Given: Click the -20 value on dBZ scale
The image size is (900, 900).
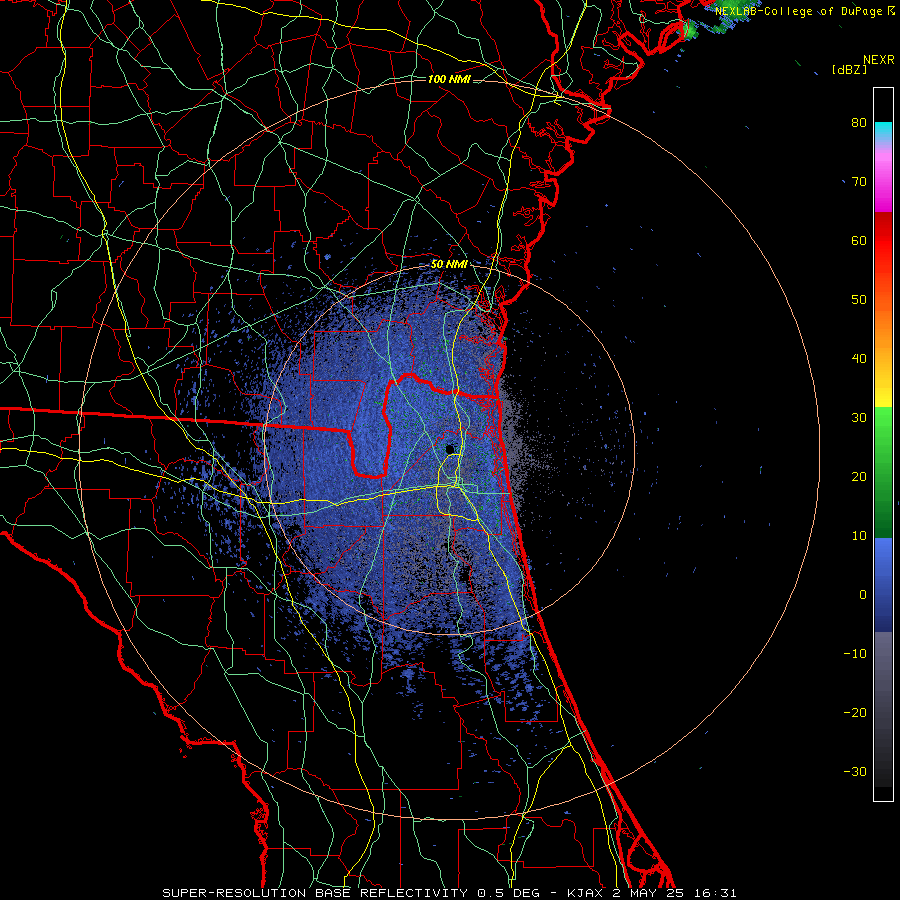Looking at the screenshot, I should [x=855, y=713].
